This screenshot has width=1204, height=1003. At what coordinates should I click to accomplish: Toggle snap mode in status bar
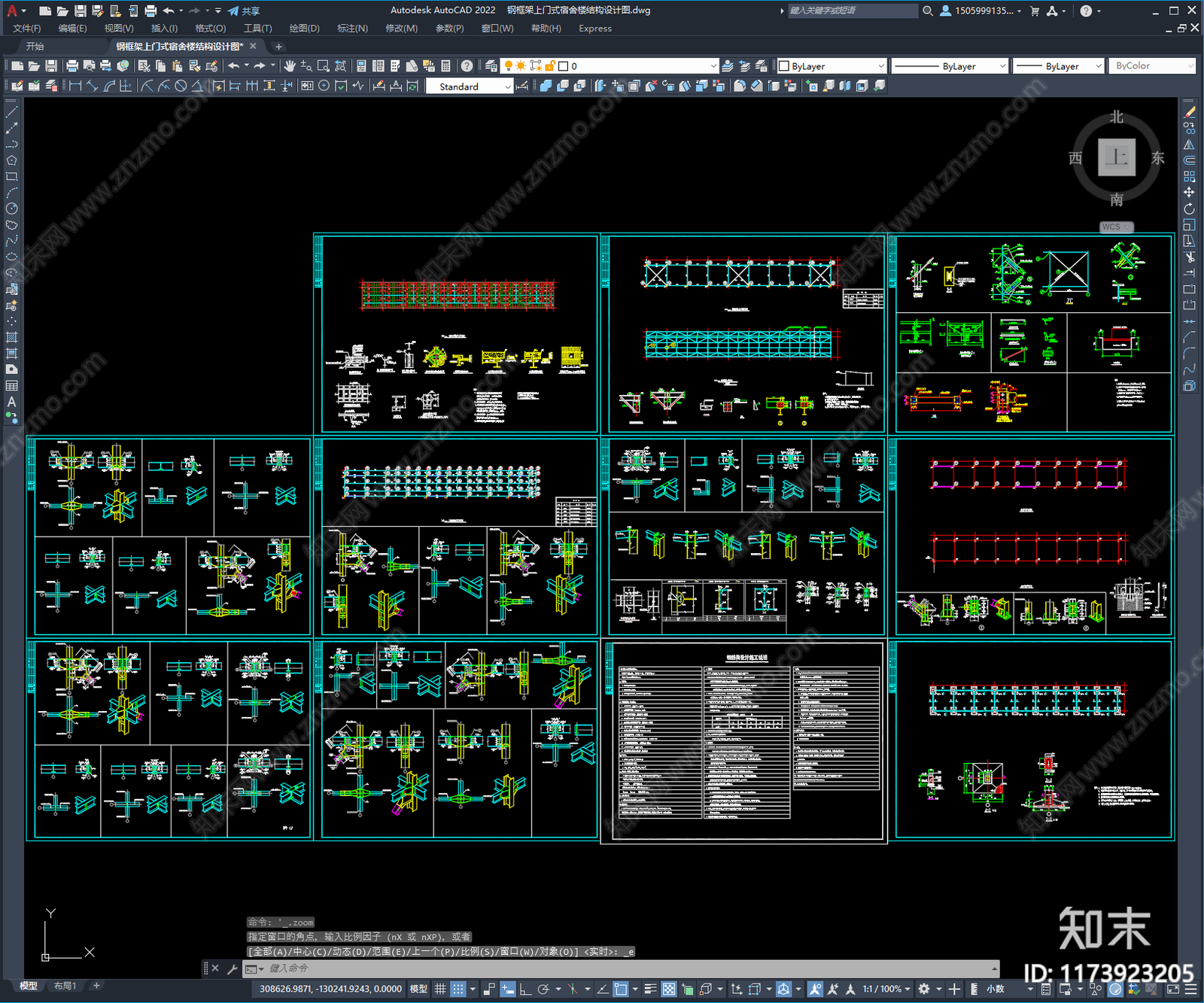pyautogui.click(x=458, y=989)
